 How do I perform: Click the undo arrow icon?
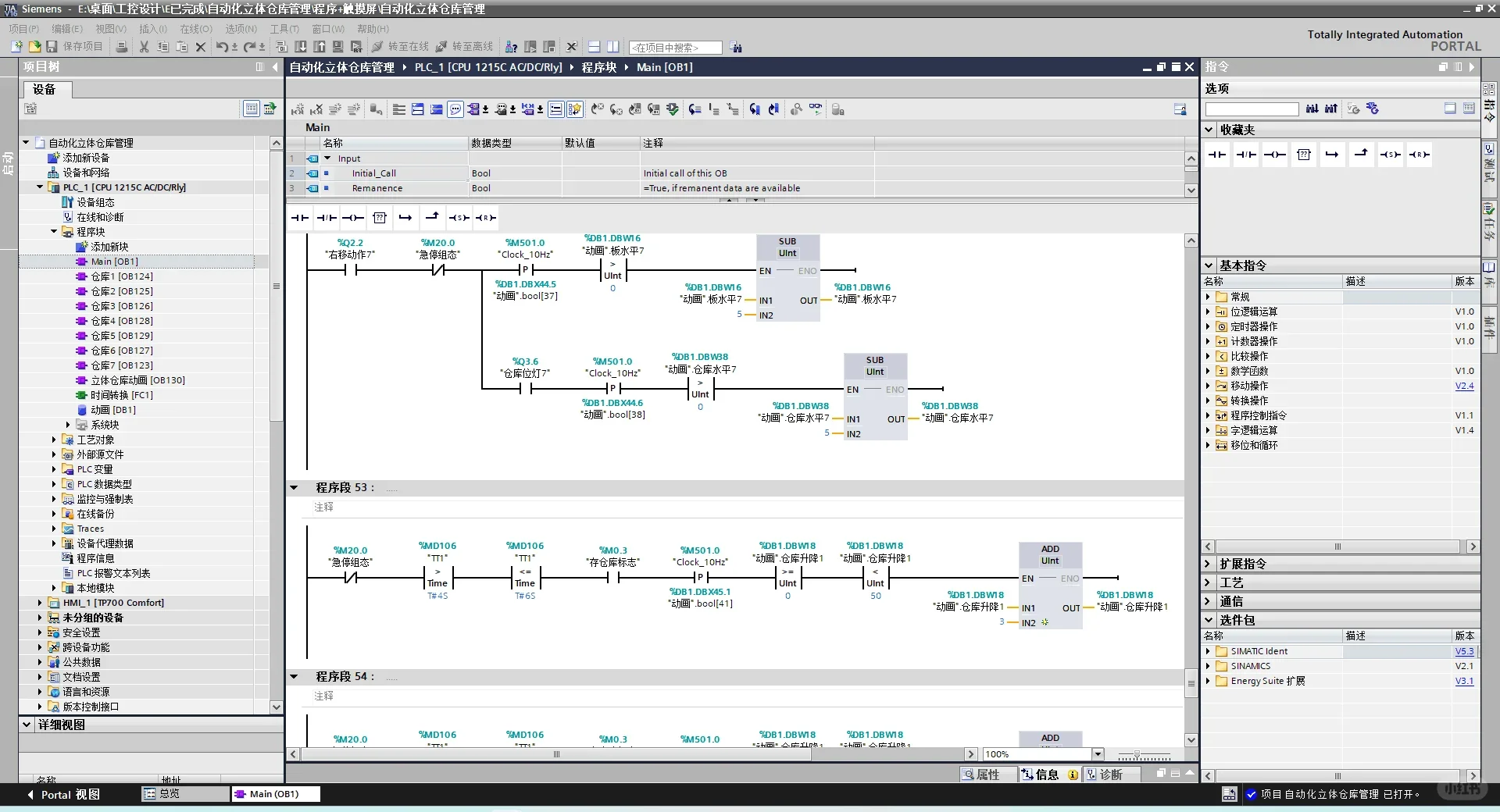(x=222, y=47)
